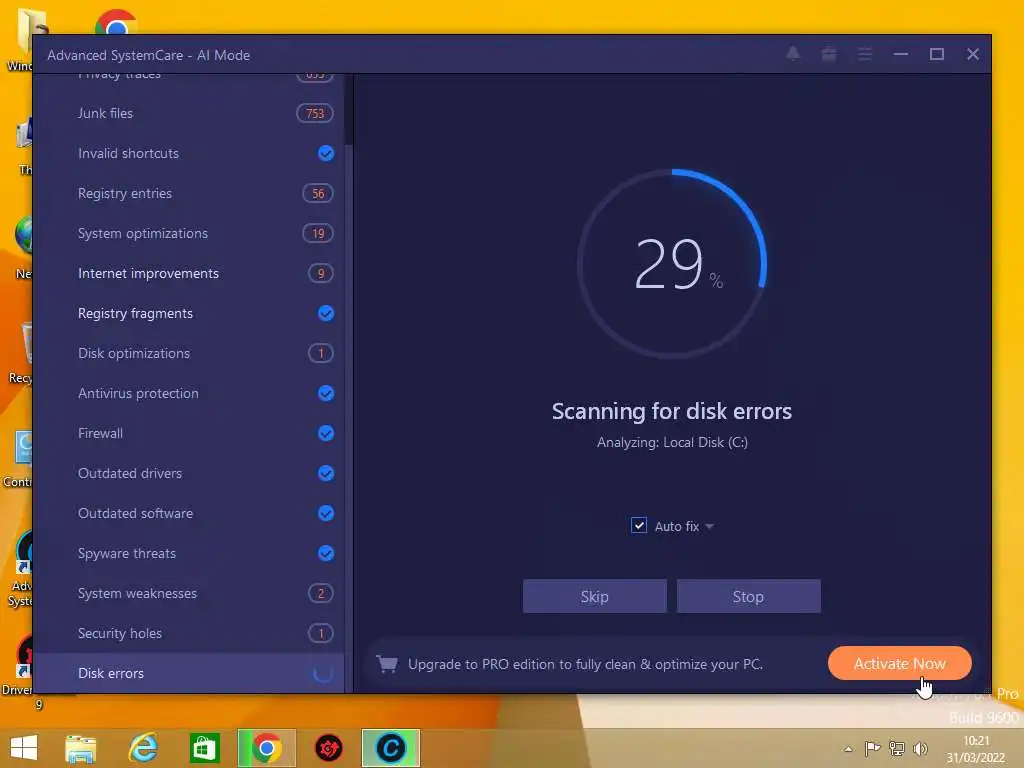Open the toolbox briefcase icon
The height and width of the screenshot is (768, 1024).
coord(829,54)
